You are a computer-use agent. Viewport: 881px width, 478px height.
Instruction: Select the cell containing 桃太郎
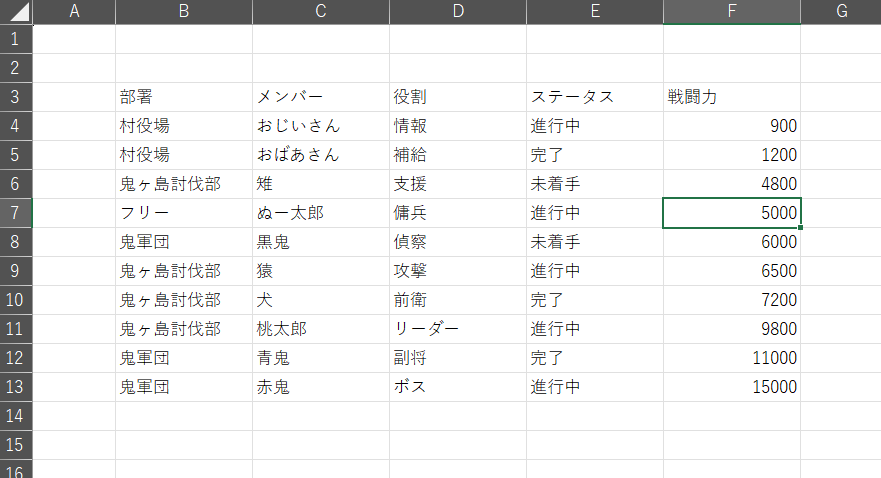pyautogui.click(x=321, y=329)
